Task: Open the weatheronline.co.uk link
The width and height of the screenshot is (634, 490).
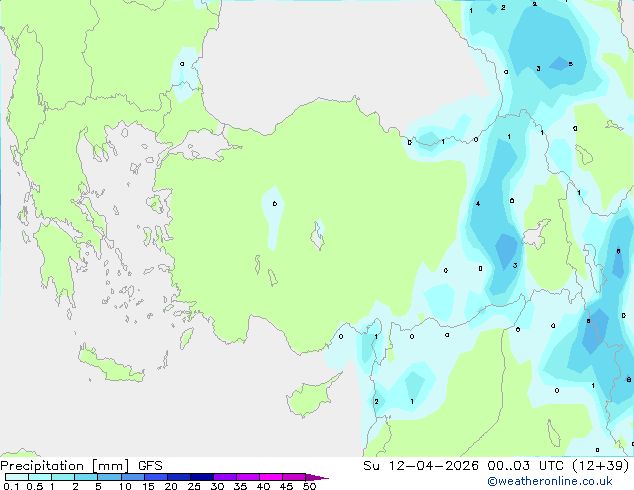Action: (x=550, y=481)
